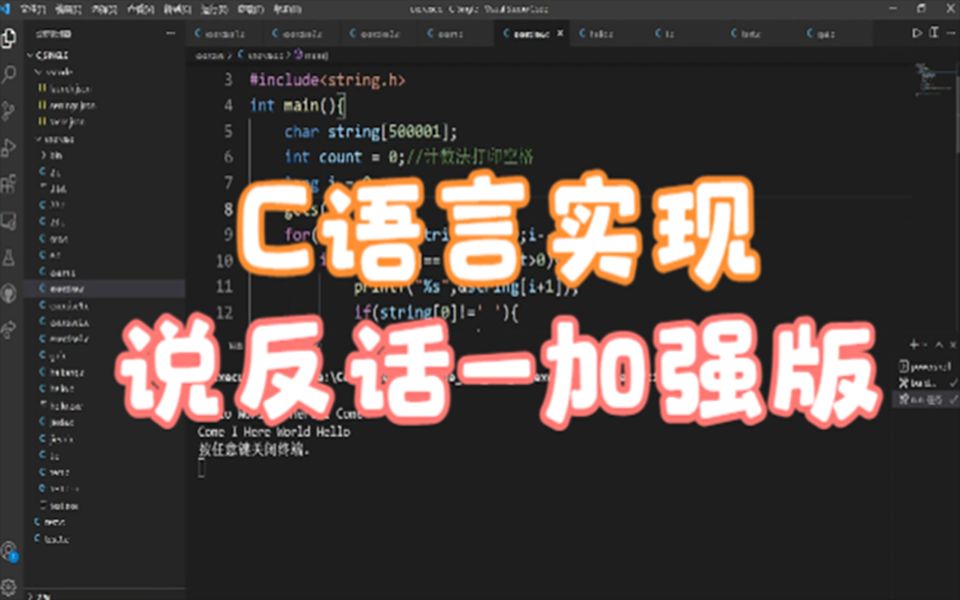Viewport: 960px width, 600px height.
Task: Click the Kill Terminal trash icon
Action: [953, 344]
